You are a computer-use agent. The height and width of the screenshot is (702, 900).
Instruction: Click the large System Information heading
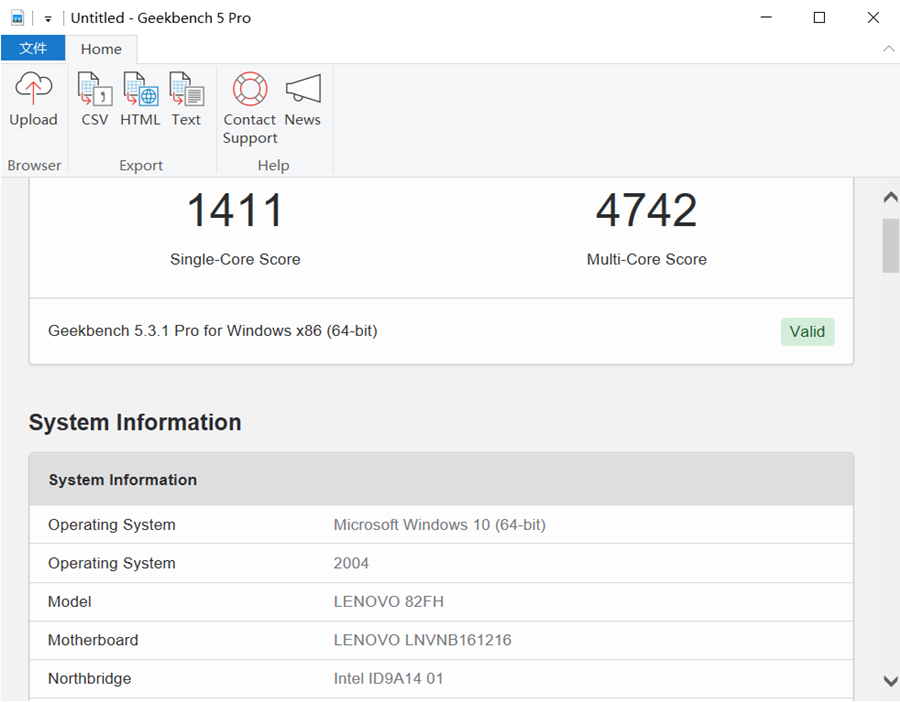pyautogui.click(x=135, y=422)
